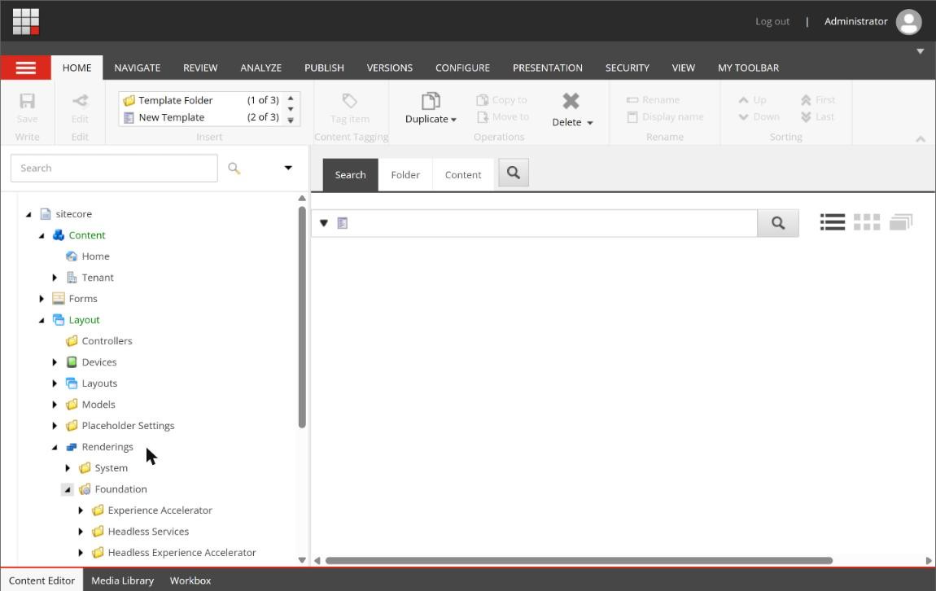Collapse the Content tree node
This screenshot has height=591, width=936.
click(x=42, y=236)
